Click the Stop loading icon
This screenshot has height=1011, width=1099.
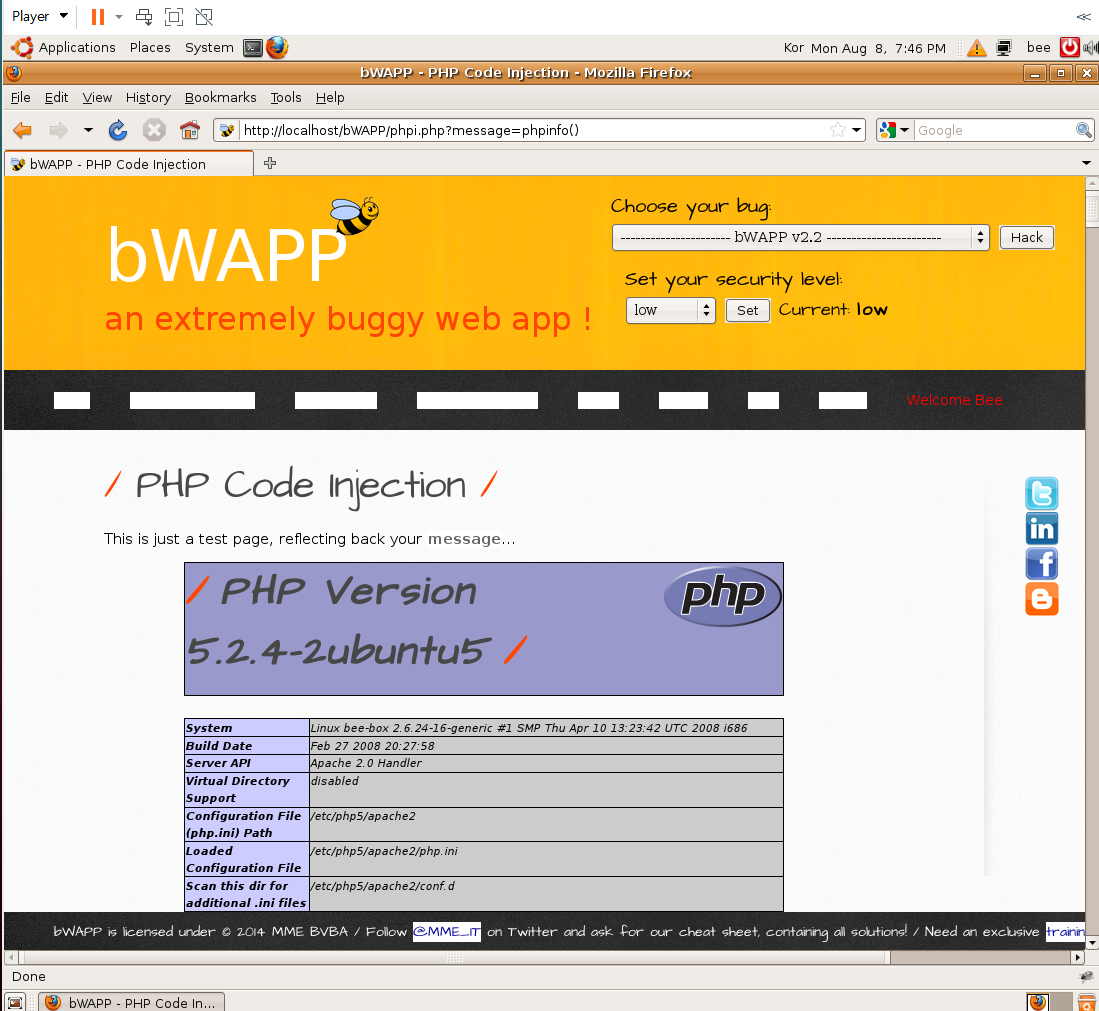153,130
